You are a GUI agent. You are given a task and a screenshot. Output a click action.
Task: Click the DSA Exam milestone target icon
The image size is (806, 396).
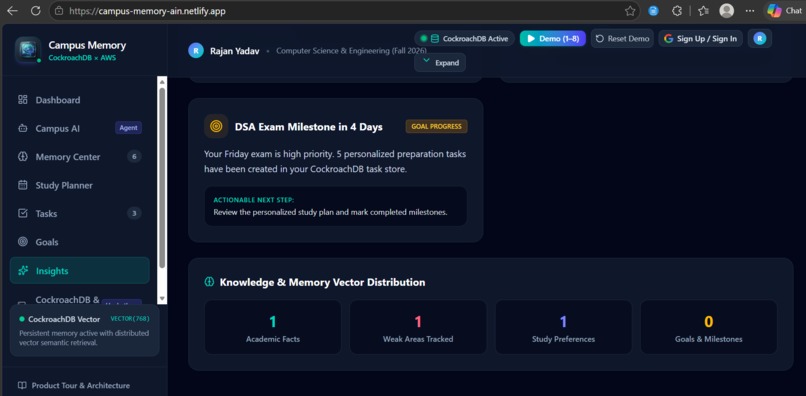tap(216, 127)
